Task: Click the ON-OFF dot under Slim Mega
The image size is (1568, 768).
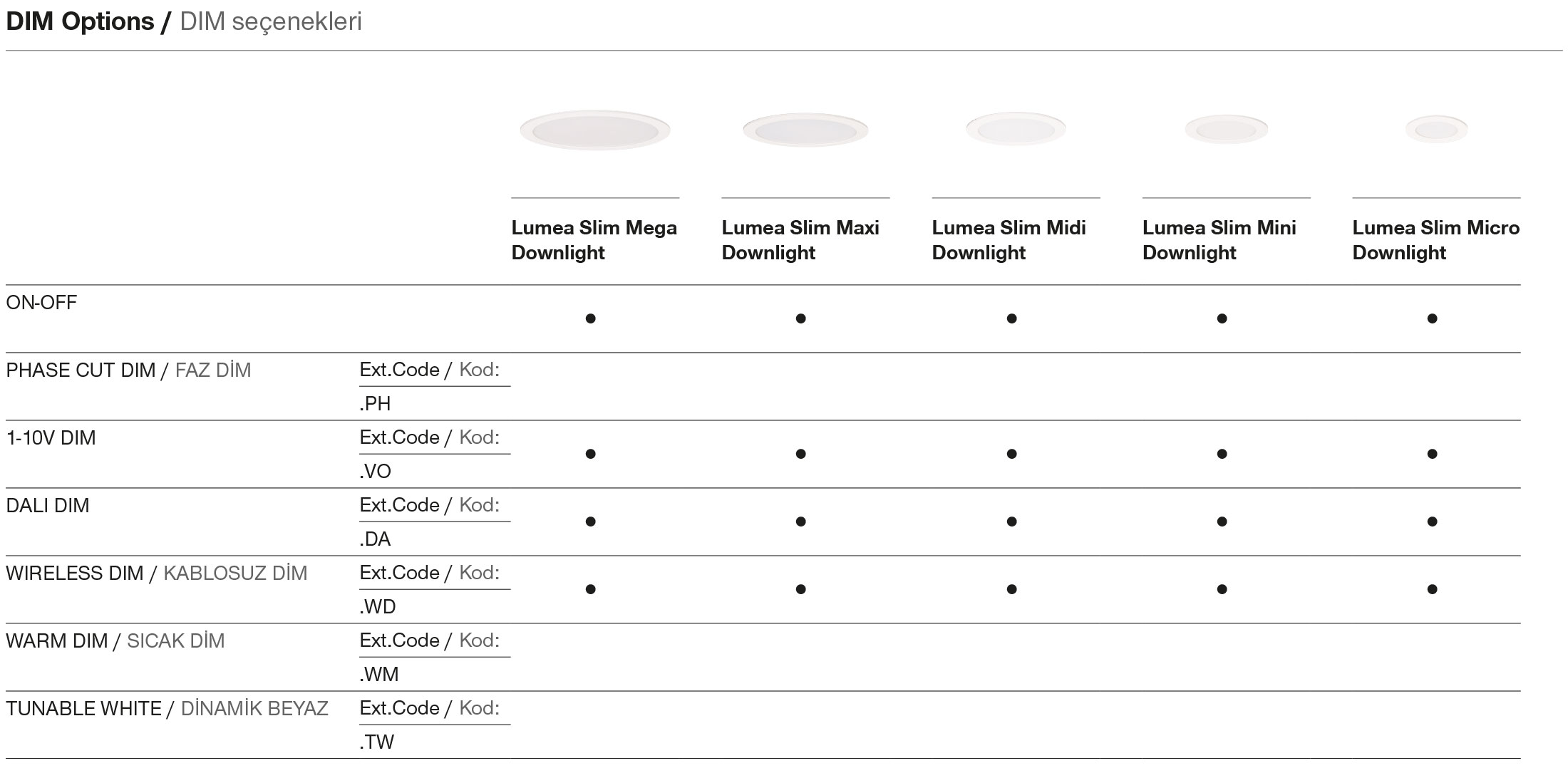Action: pyautogui.click(x=590, y=318)
